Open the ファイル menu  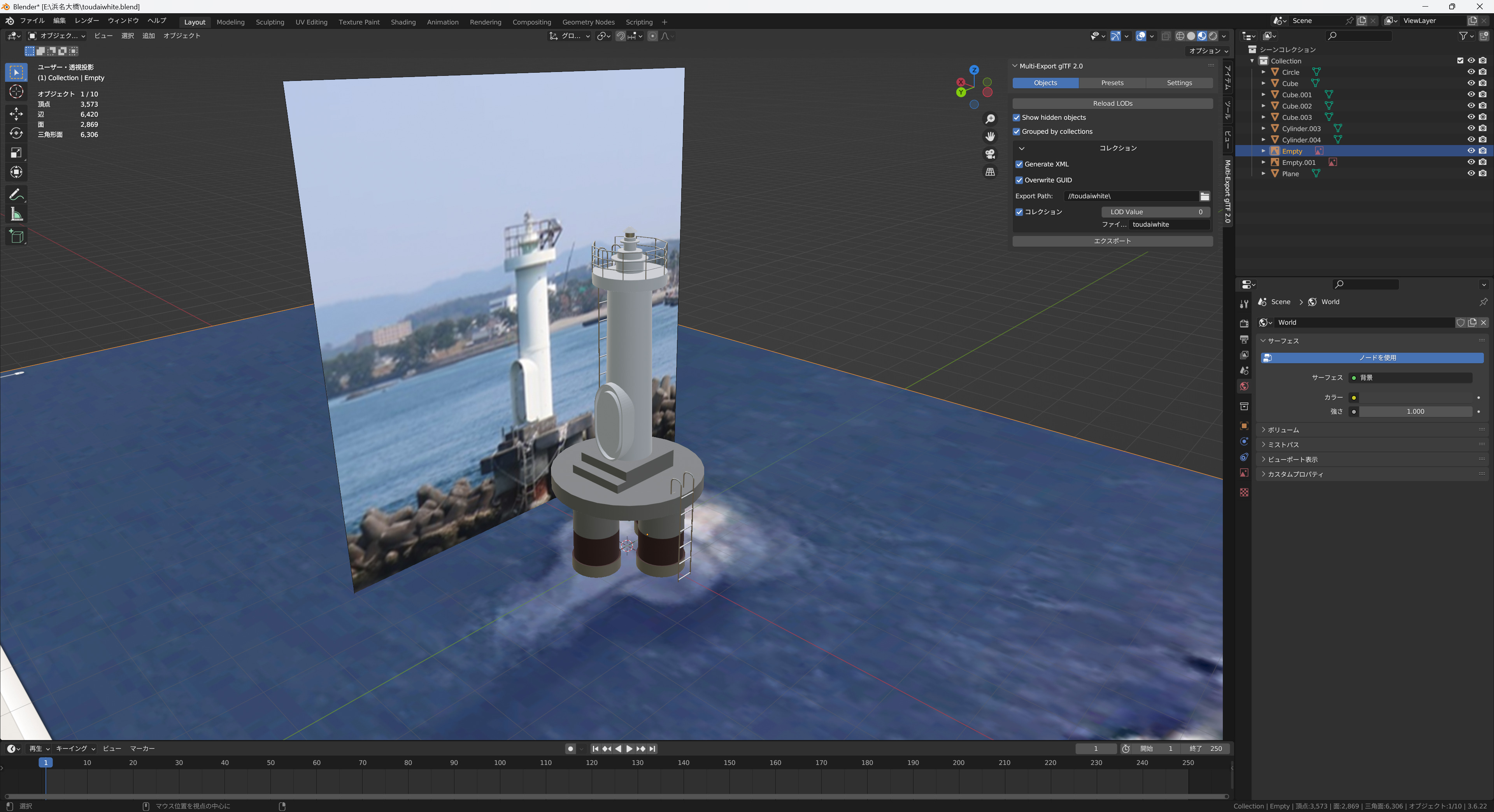pos(32,21)
